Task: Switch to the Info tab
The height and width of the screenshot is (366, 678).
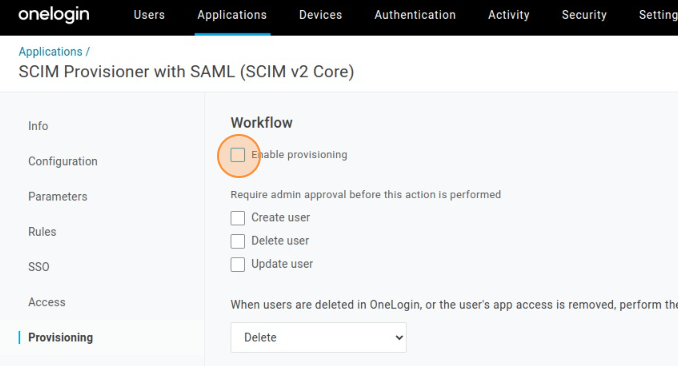Action: click(x=38, y=126)
